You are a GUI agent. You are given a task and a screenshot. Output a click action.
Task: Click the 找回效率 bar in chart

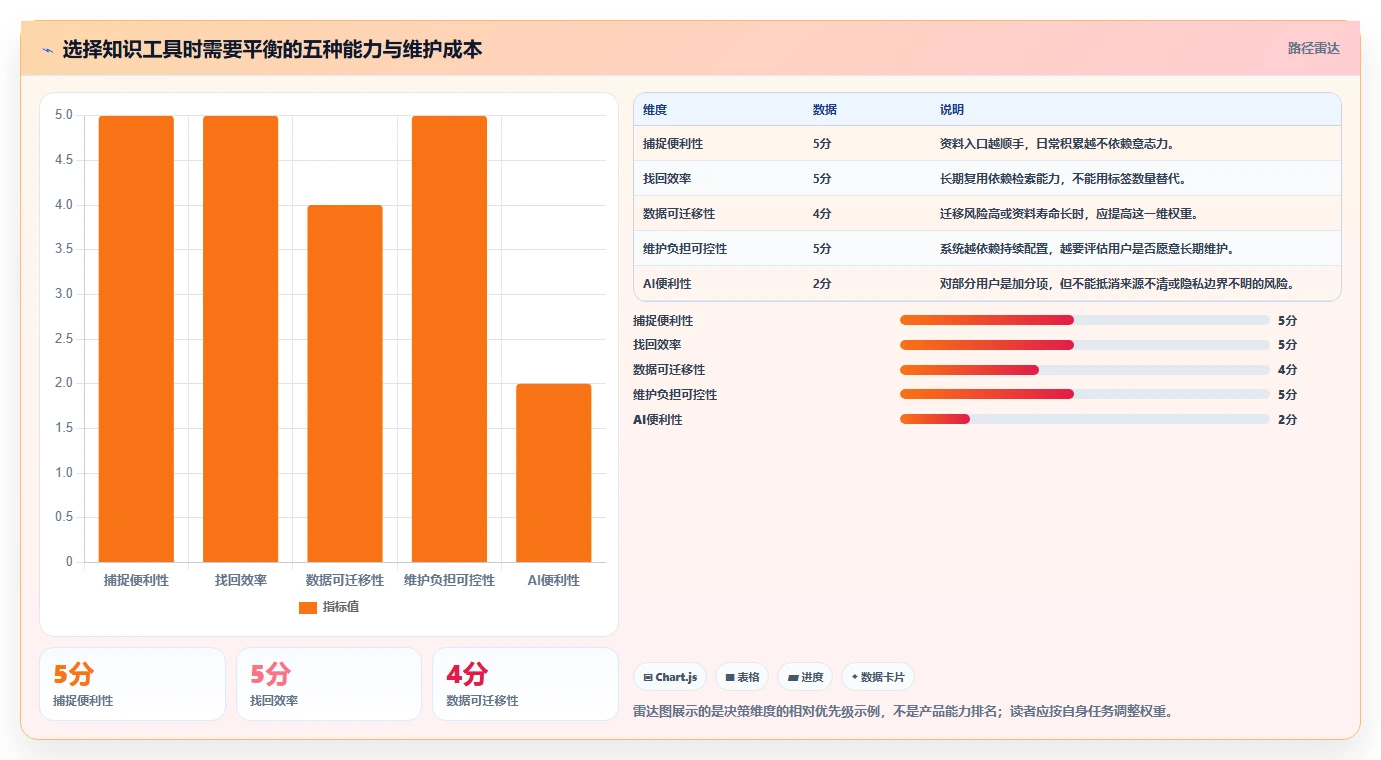tap(240, 339)
